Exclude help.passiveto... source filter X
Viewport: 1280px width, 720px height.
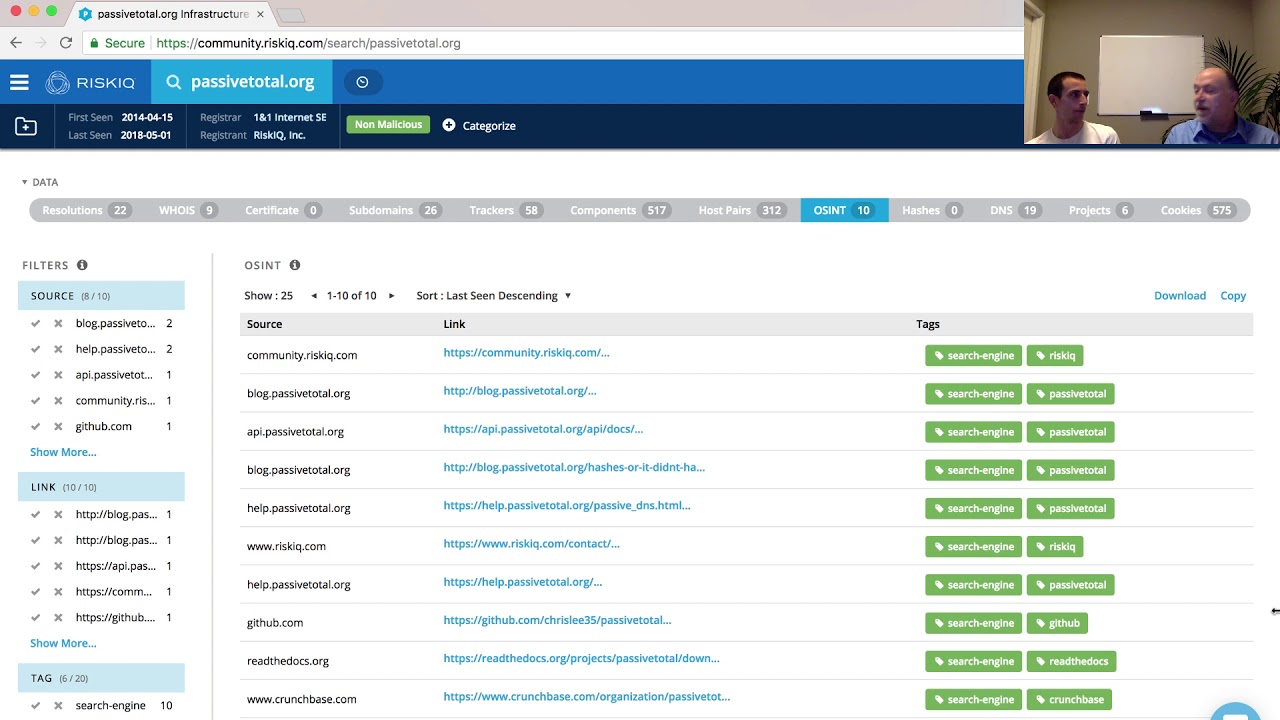(x=58, y=349)
